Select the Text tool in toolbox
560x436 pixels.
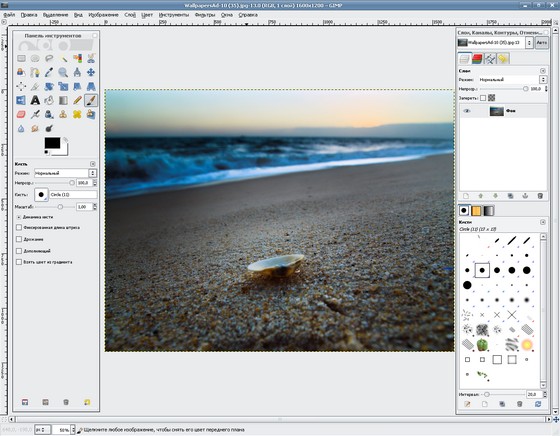[x=35, y=100]
